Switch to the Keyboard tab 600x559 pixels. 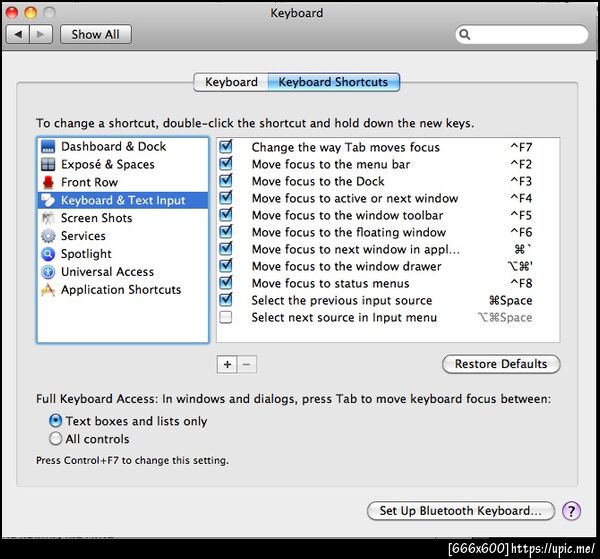(231, 82)
